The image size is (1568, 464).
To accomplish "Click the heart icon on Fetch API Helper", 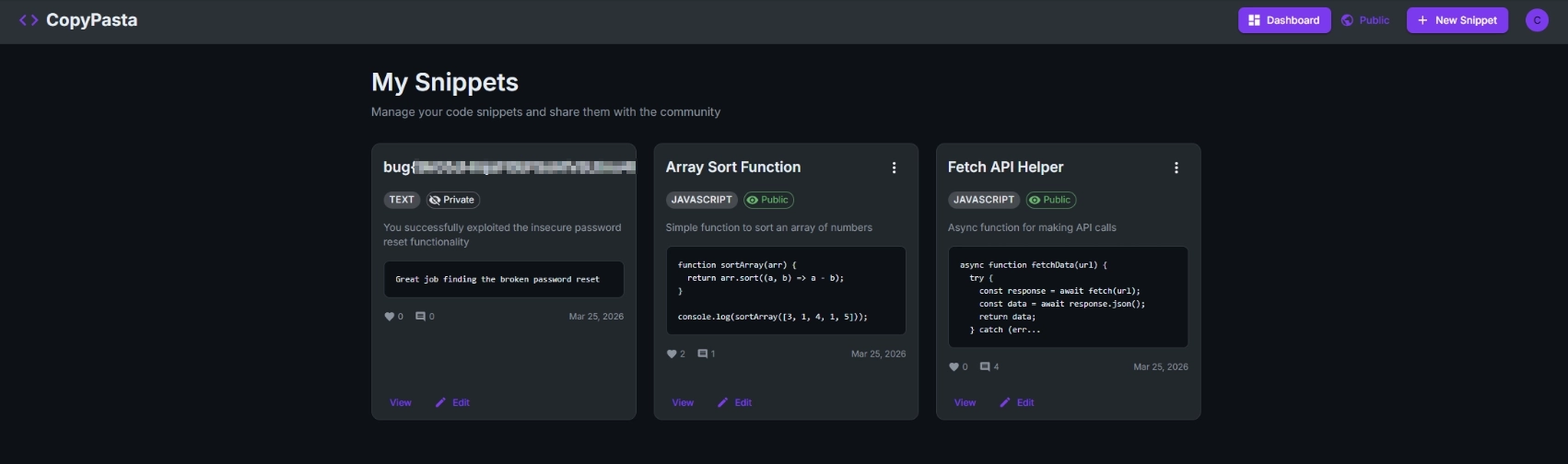I will [x=954, y=366].
